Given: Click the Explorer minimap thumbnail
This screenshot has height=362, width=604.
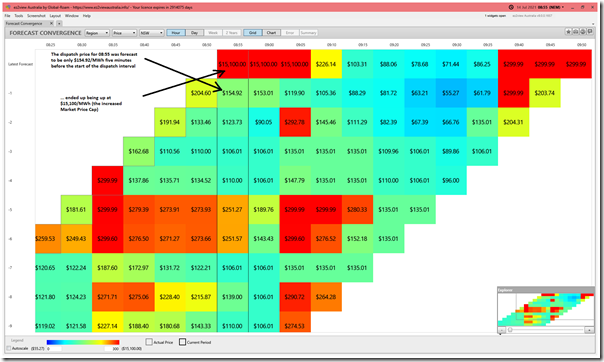Looking at the screenshot, I should pos(545,310).
